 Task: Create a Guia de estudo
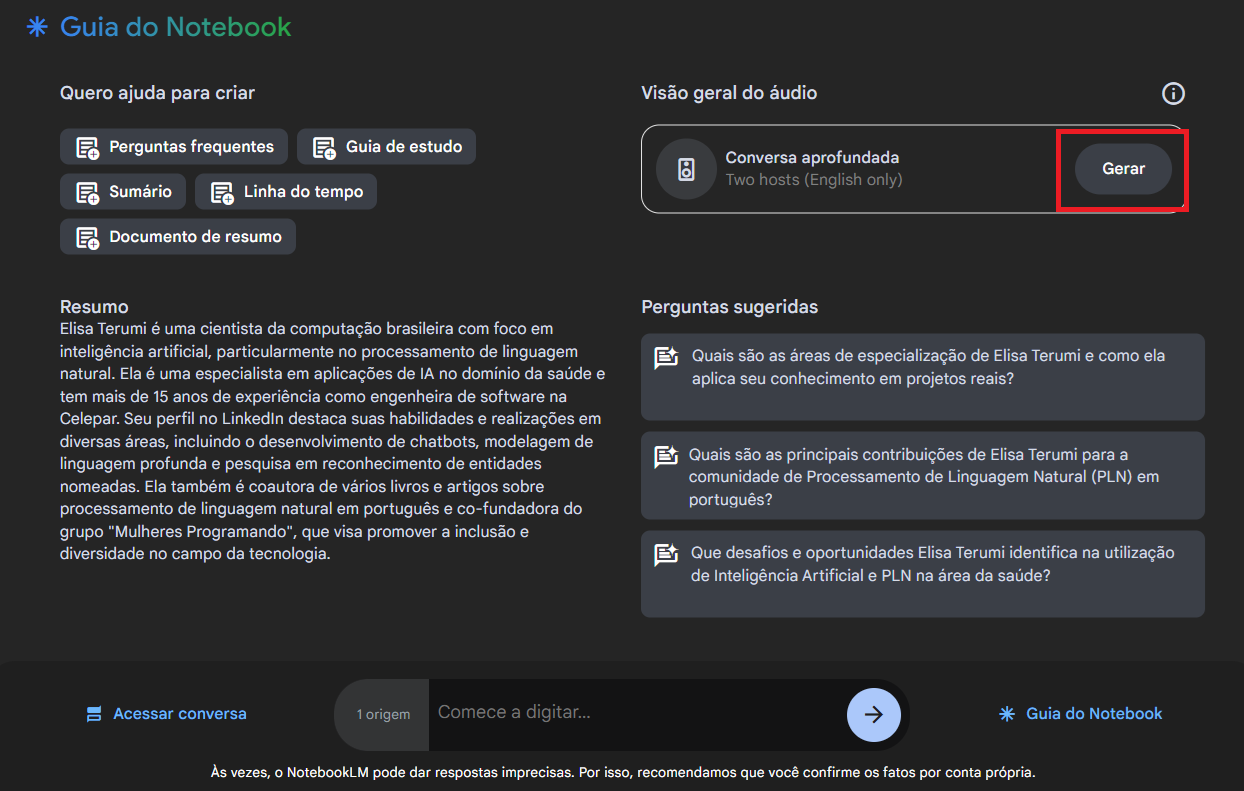[386, 147]
